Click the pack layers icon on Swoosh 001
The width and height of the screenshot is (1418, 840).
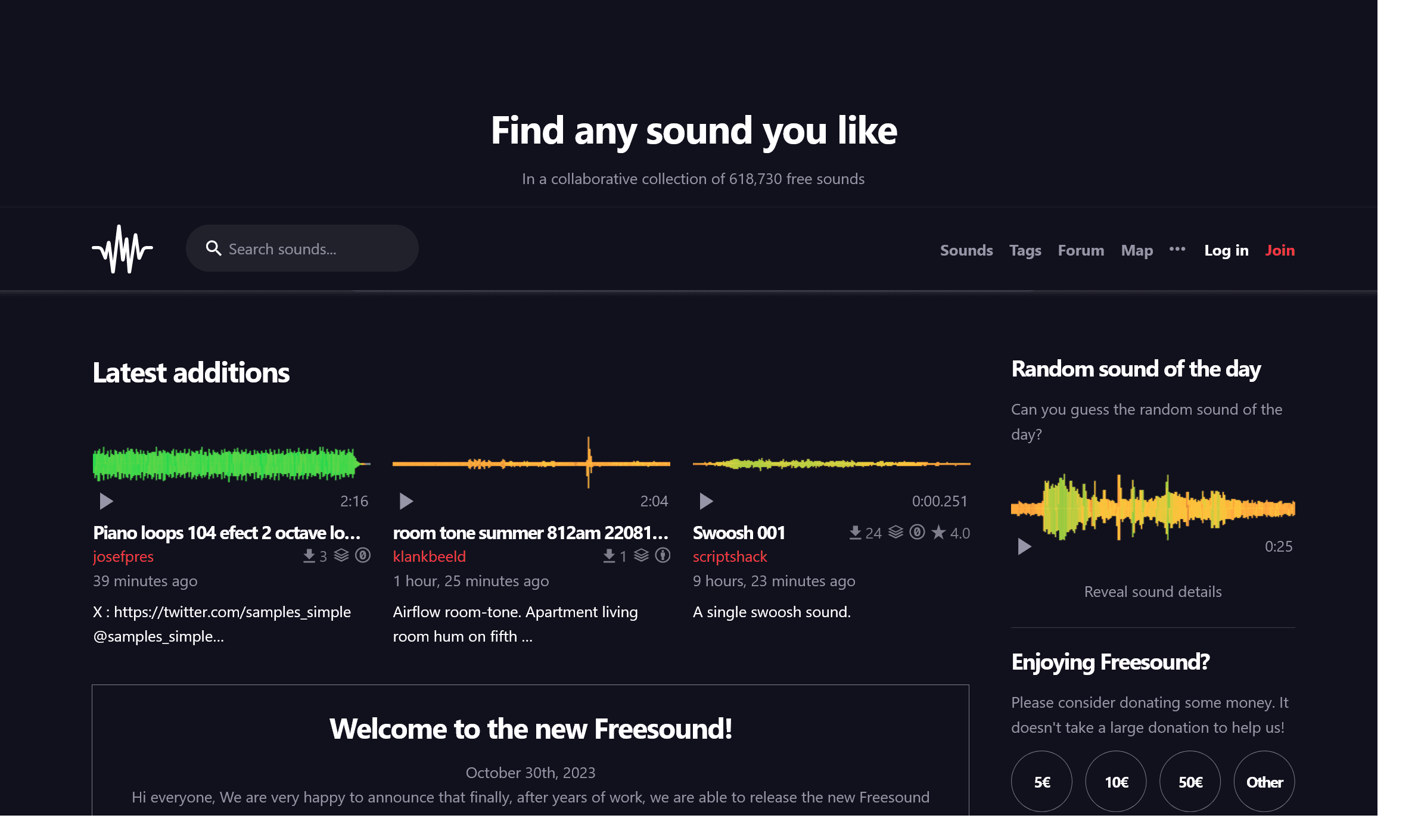click(896, 532)
